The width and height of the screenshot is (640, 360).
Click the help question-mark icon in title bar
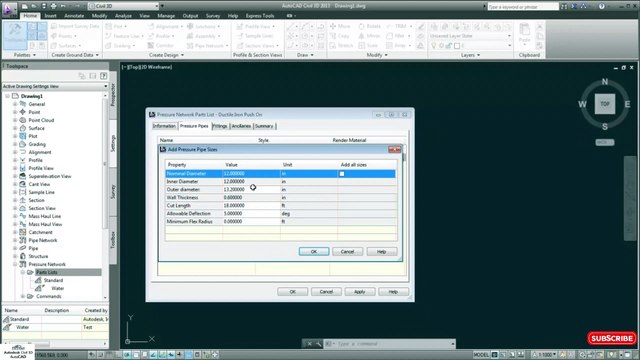click(x=602, y=6)
